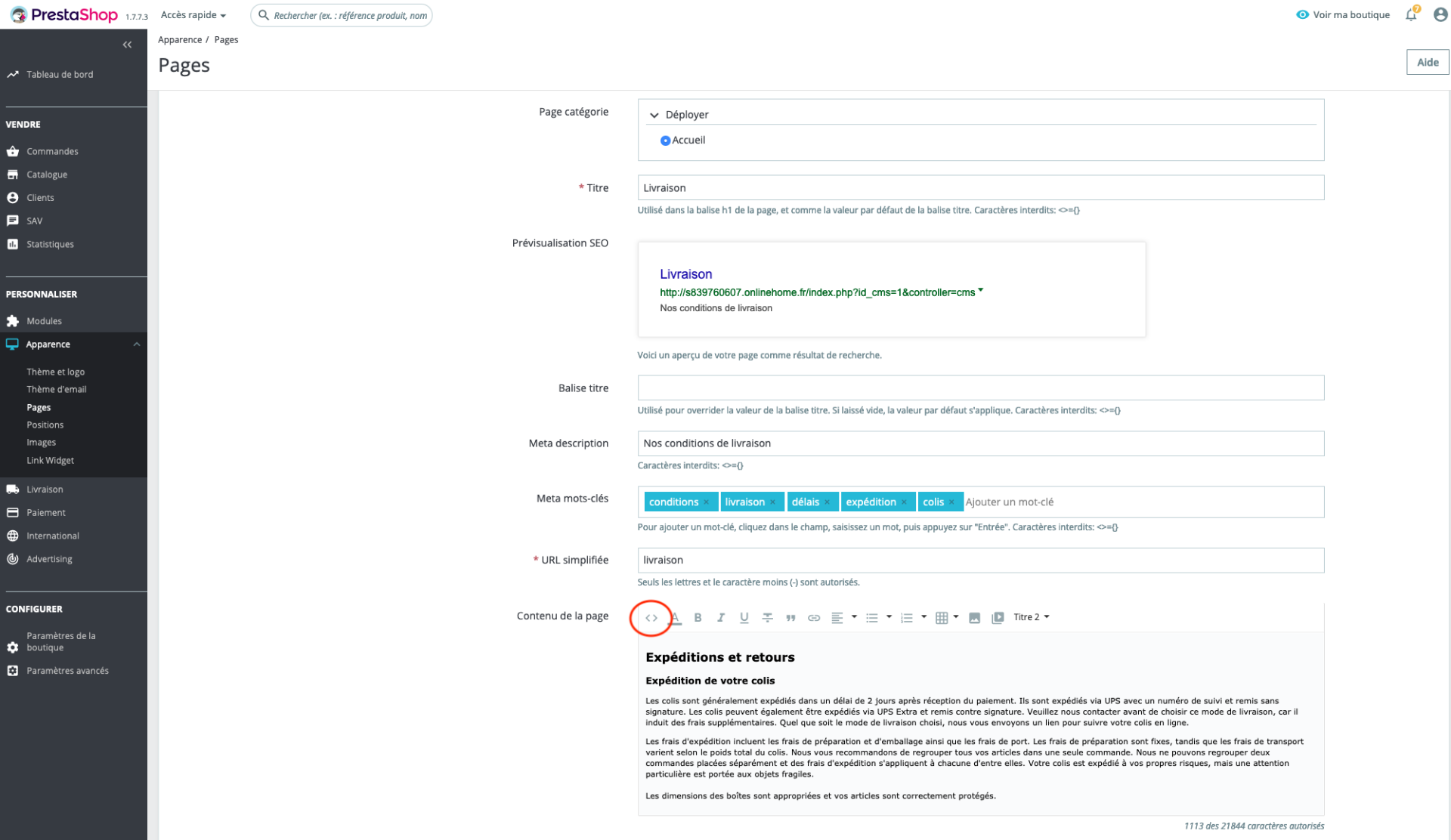Toggle italic formatting in editor
This screenshot has width=1451, height=840.
click(721, 618)
